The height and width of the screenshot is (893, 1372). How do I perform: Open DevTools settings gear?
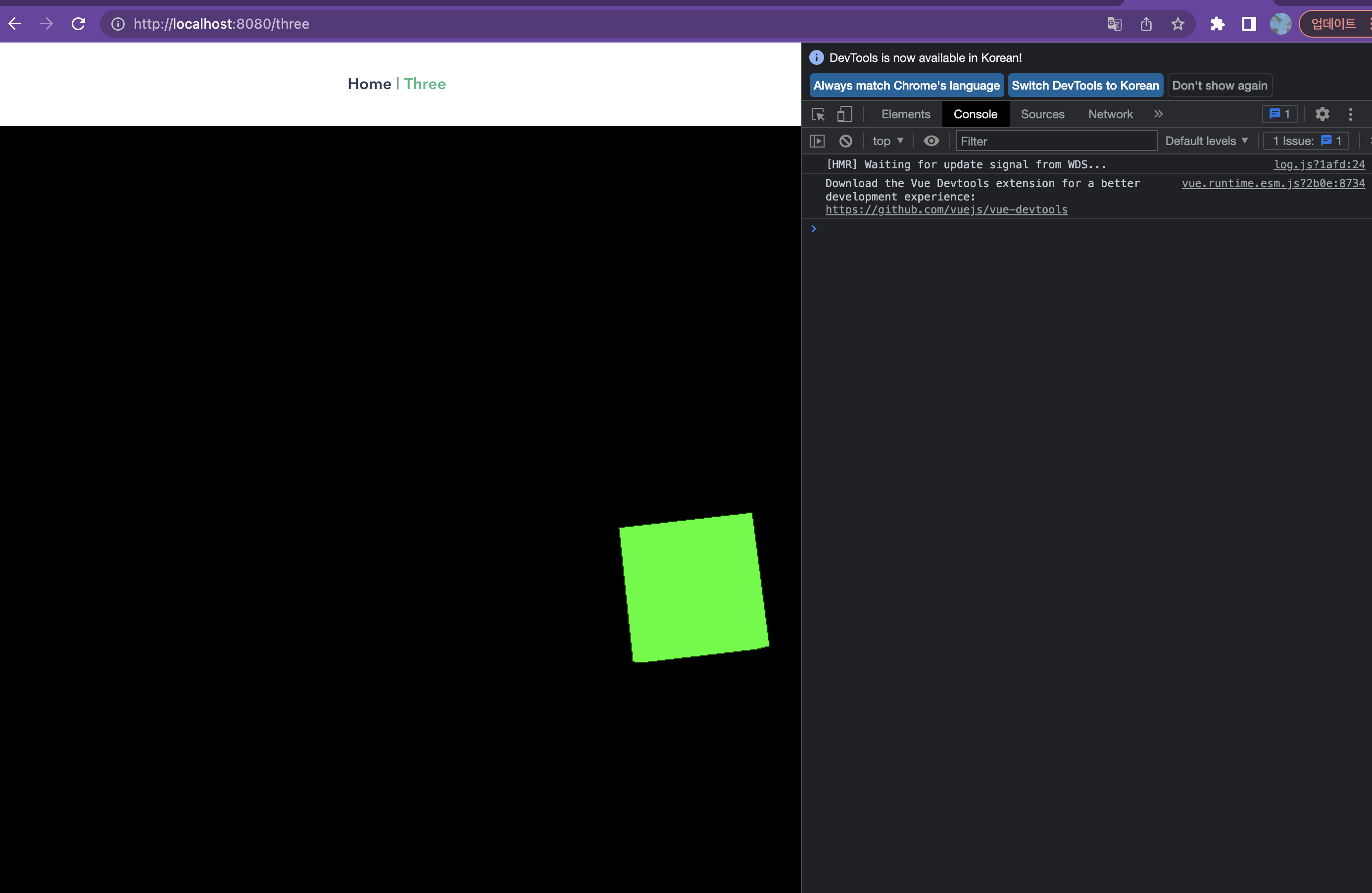(1322, 114)
